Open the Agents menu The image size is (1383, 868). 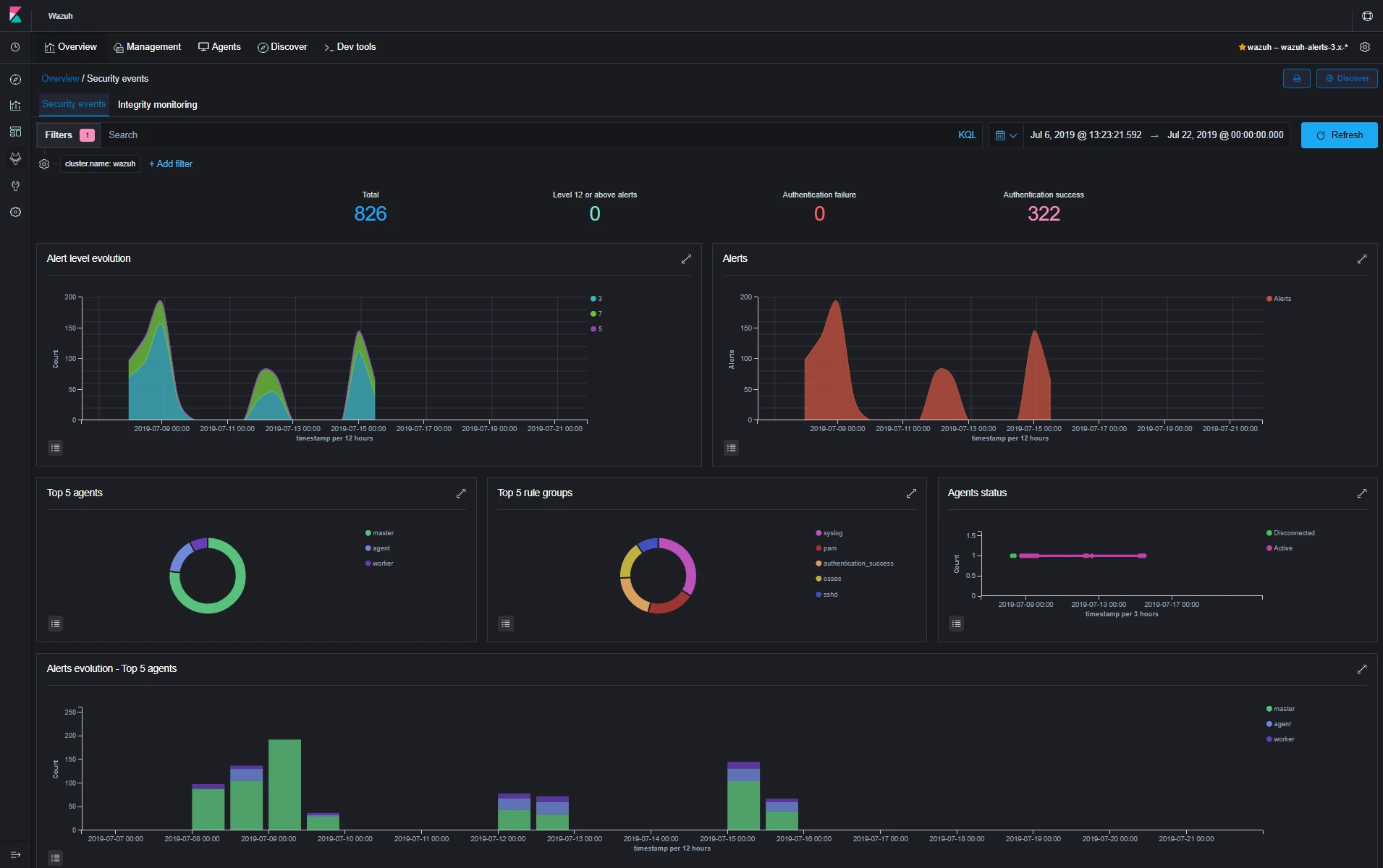[x=219, y=47]
